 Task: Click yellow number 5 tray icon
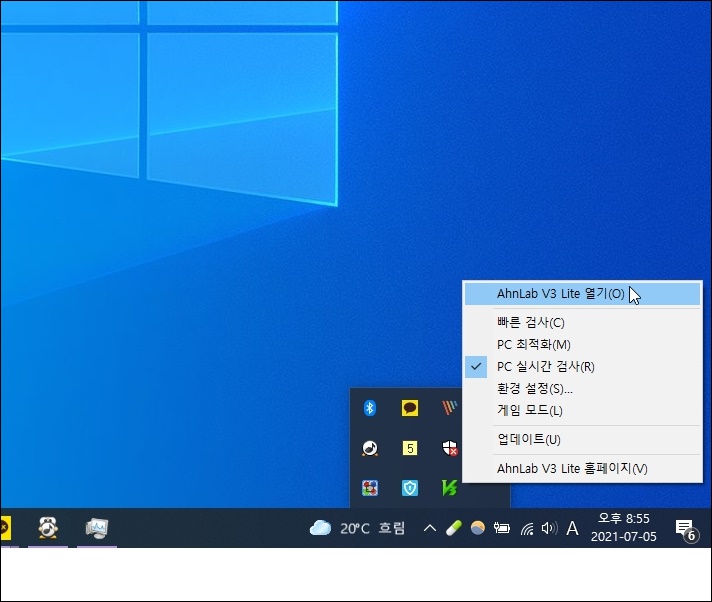(x=410, y=449)
